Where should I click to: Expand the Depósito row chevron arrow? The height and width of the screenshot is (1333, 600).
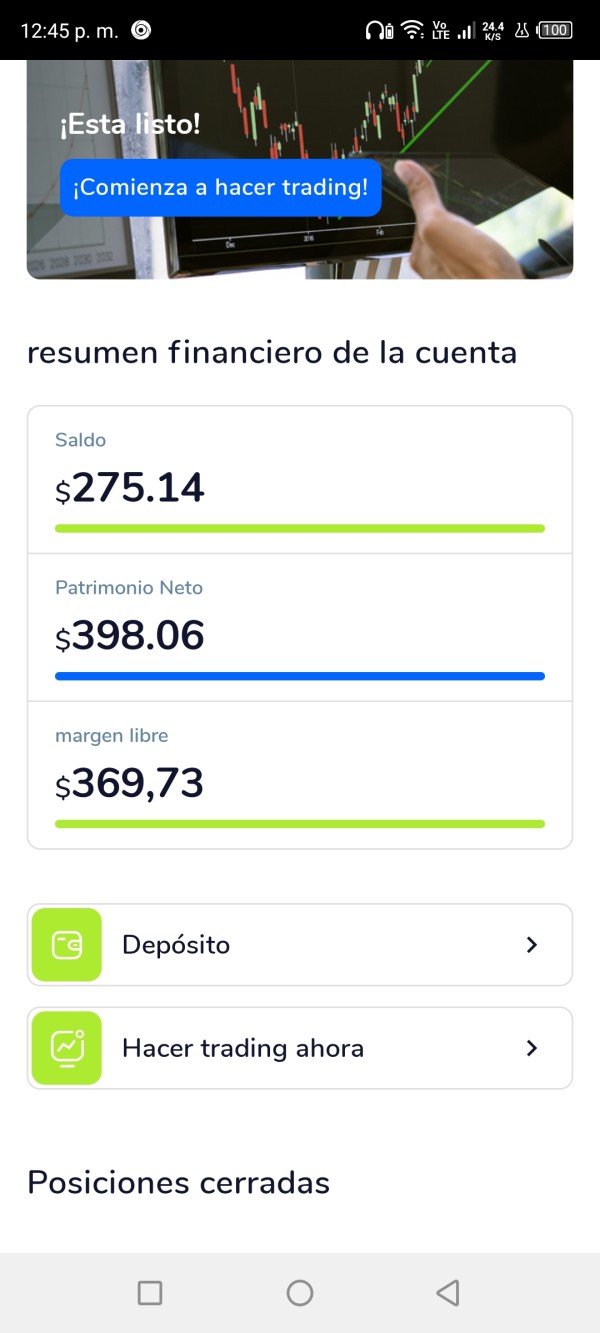532,945
